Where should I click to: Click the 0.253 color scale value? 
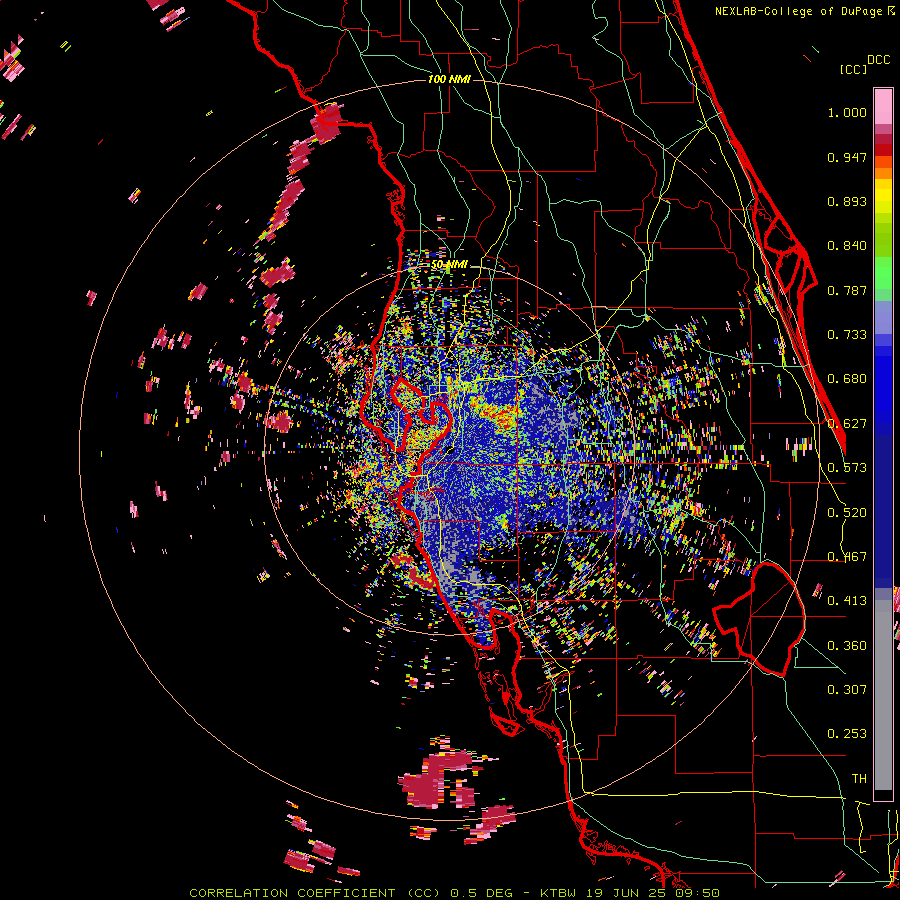(847, 734)
